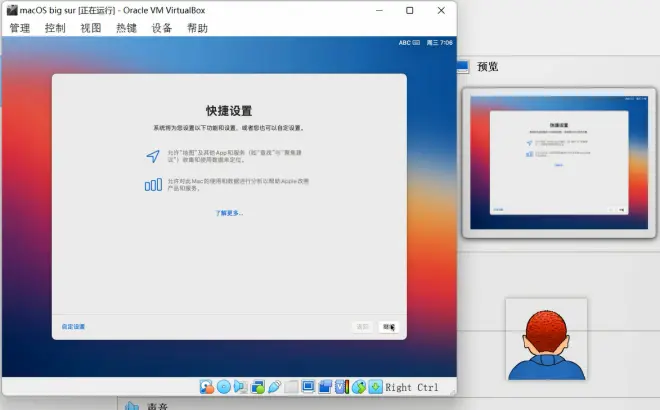This screenshot has width=660, height=410.
Task: Open the 了解更多 link
Action: coord(229,213)
